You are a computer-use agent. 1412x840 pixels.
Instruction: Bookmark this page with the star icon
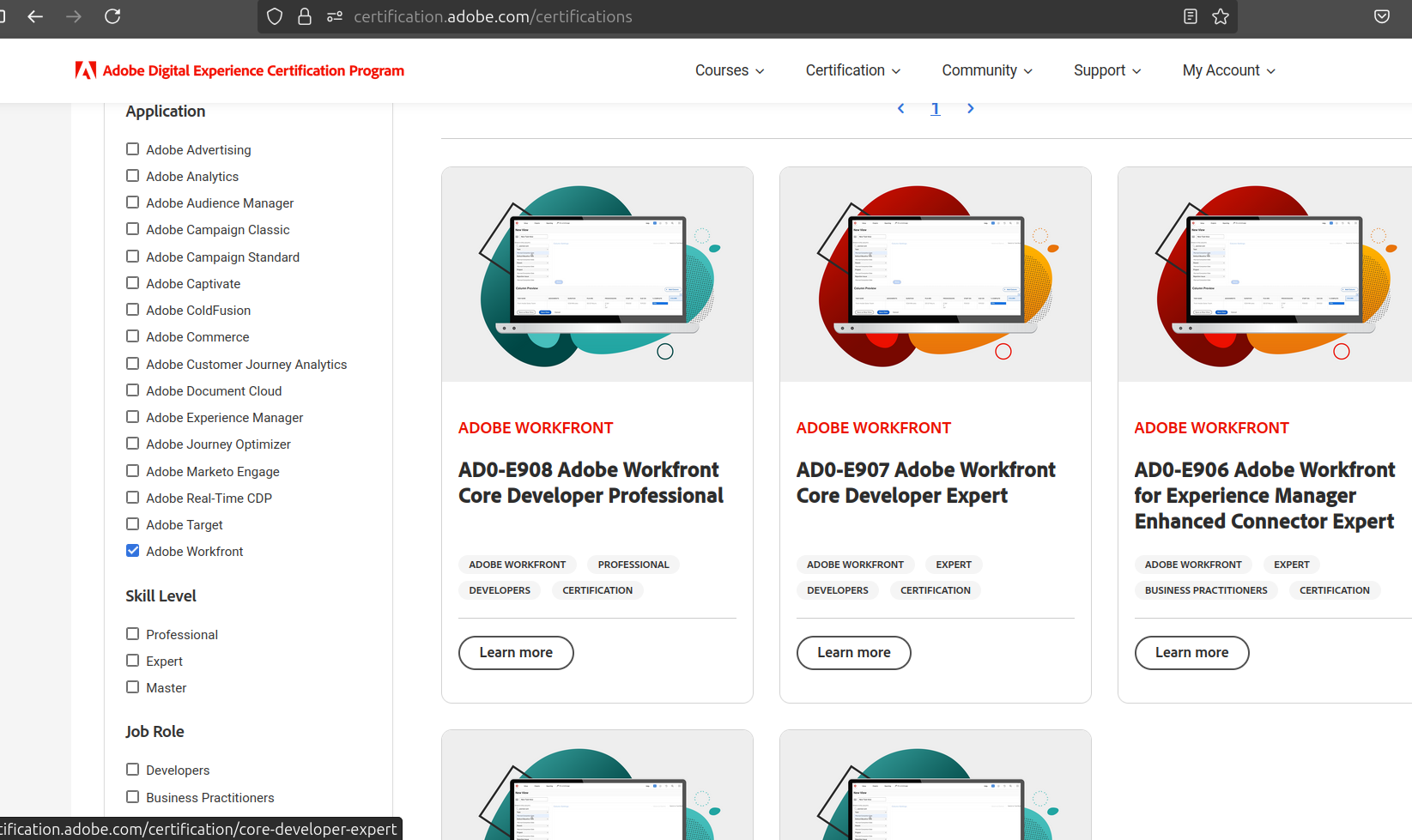pyautogui.click(x=1221, y=16)
